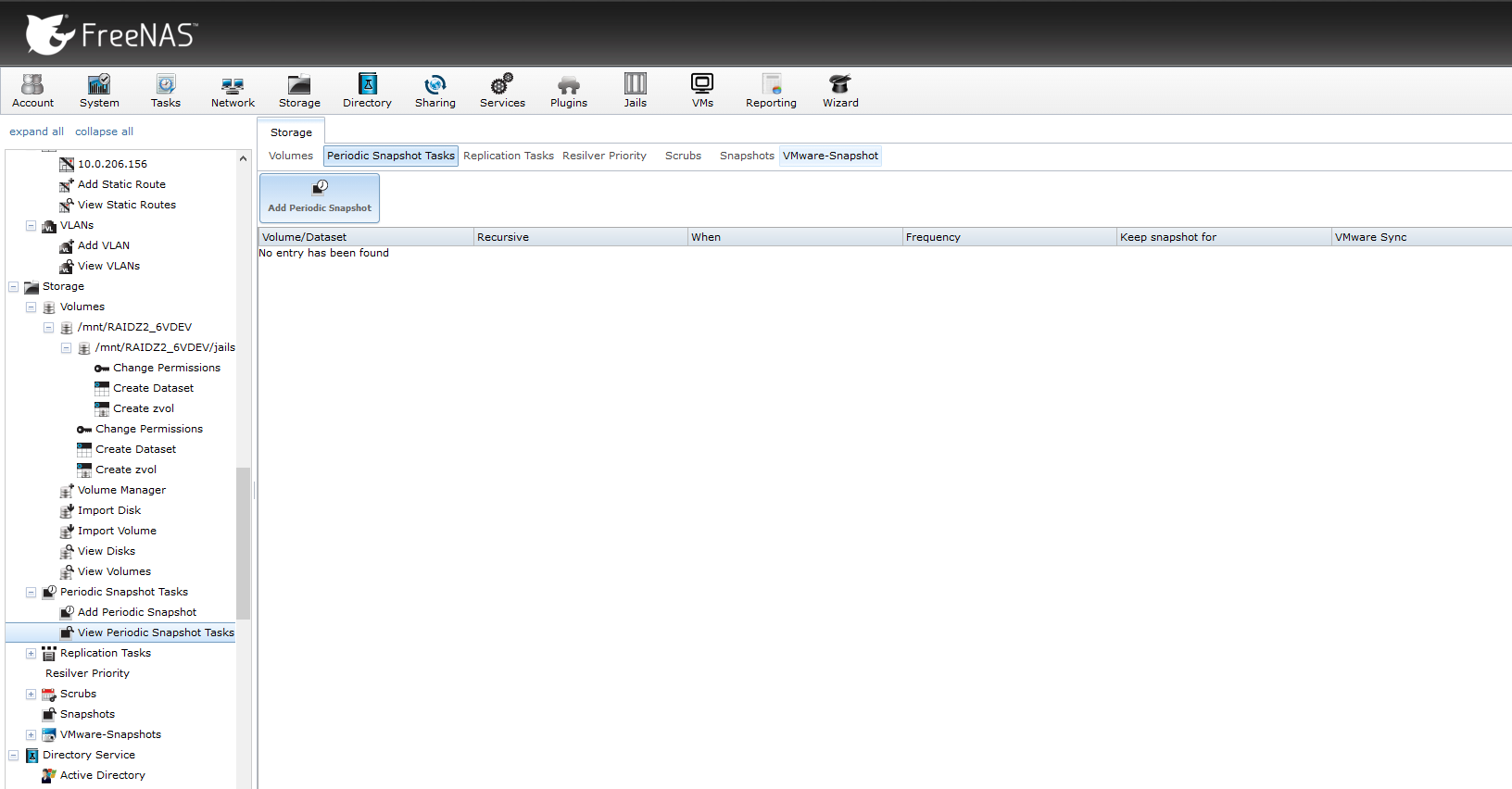Click Create zvol under the jails dataset
The height and width of the screenshot is (789, 1512).
coord(144,408)
